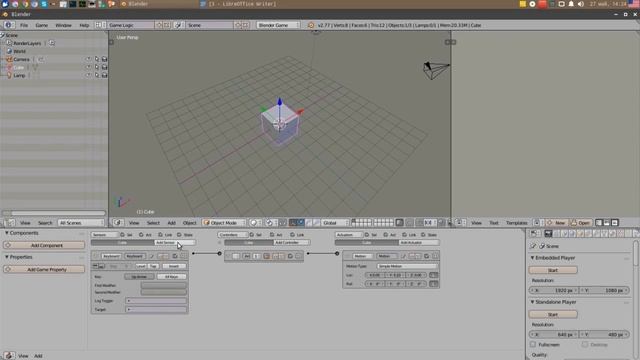Open the Object Mode dropdown

pos(224,222)
